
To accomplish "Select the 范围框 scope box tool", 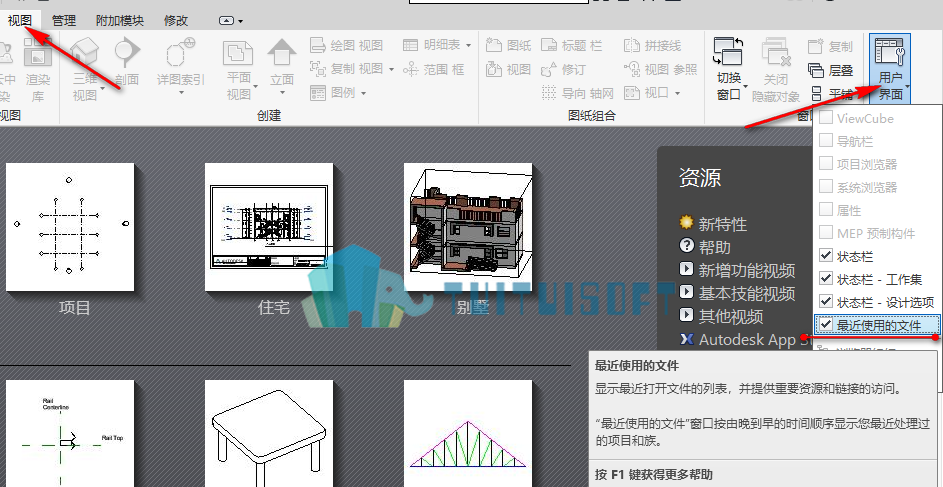I will 433,69.
